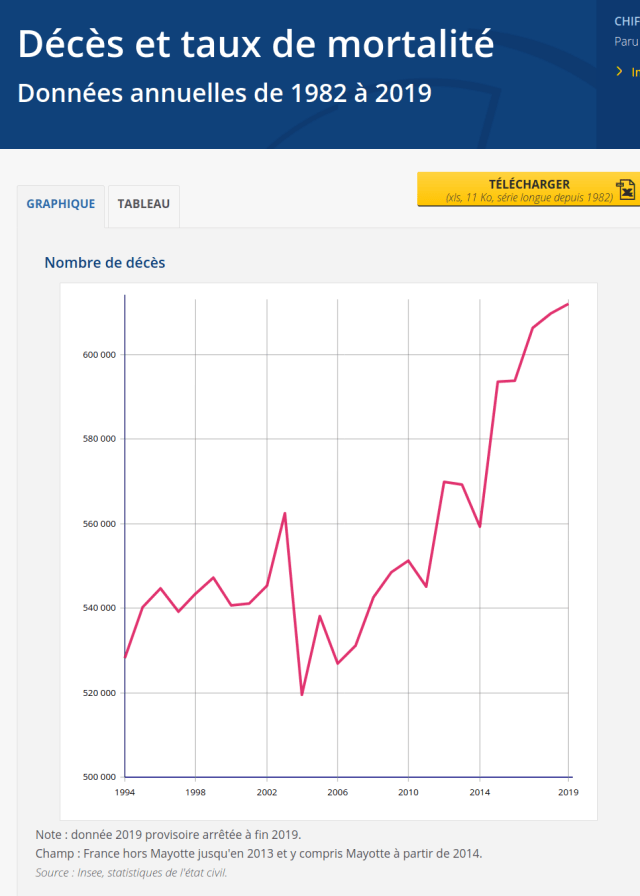Click the 'CHIF' header text at top right

pos(626,21)
